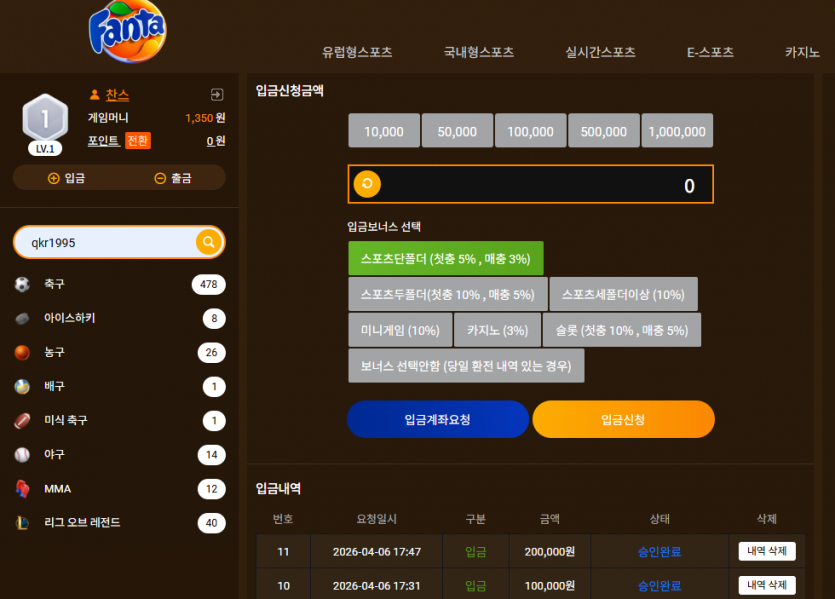Select the 아이스하키 puck category
The height and width of the screenshot is (599, 835).
pos(119,318)
